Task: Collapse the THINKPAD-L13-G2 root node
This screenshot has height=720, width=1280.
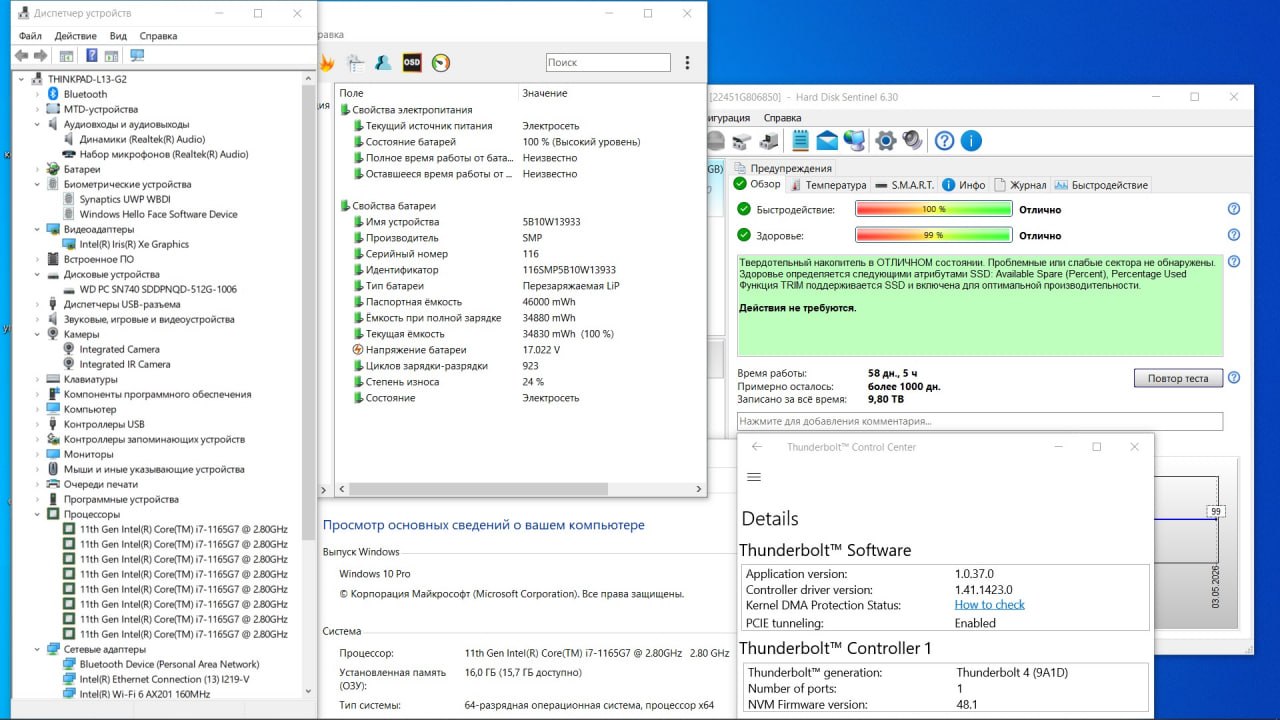Action: [x=22, y=78]
